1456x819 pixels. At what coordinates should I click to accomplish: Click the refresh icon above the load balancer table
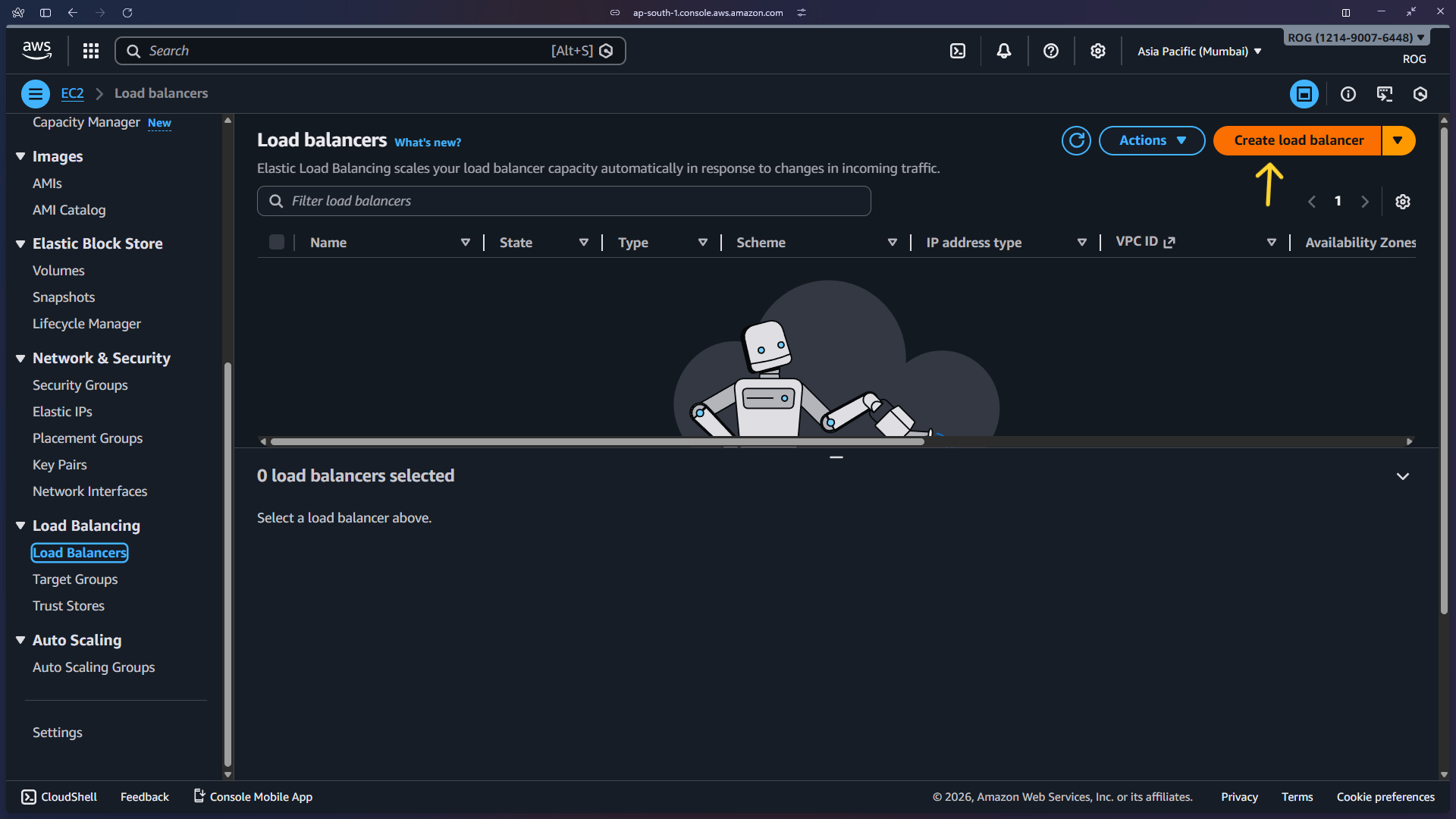click(1076, 140)
